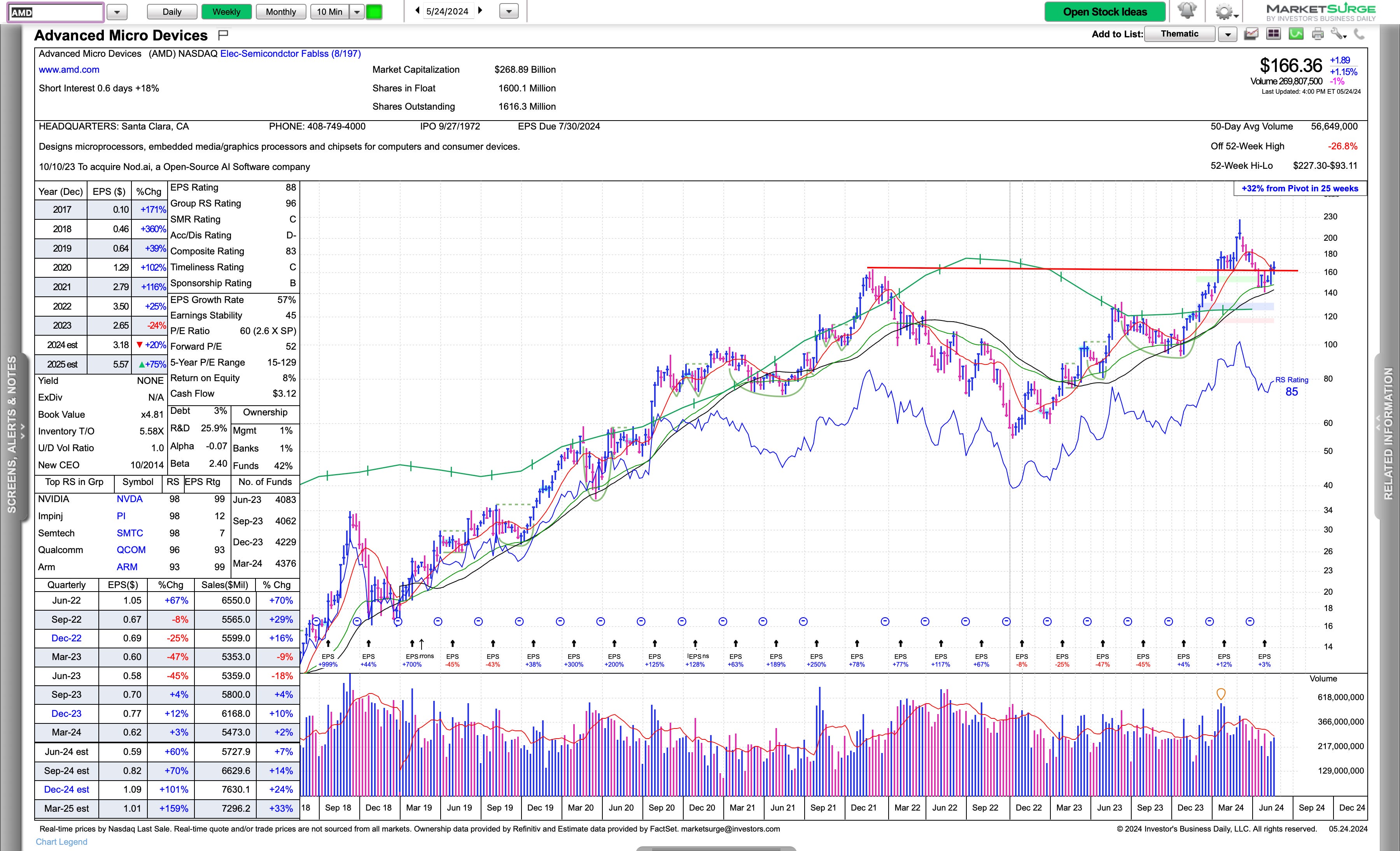Click the flag icon beside company name
Screen dimensions: 1400x851
[x=223, y=35]
